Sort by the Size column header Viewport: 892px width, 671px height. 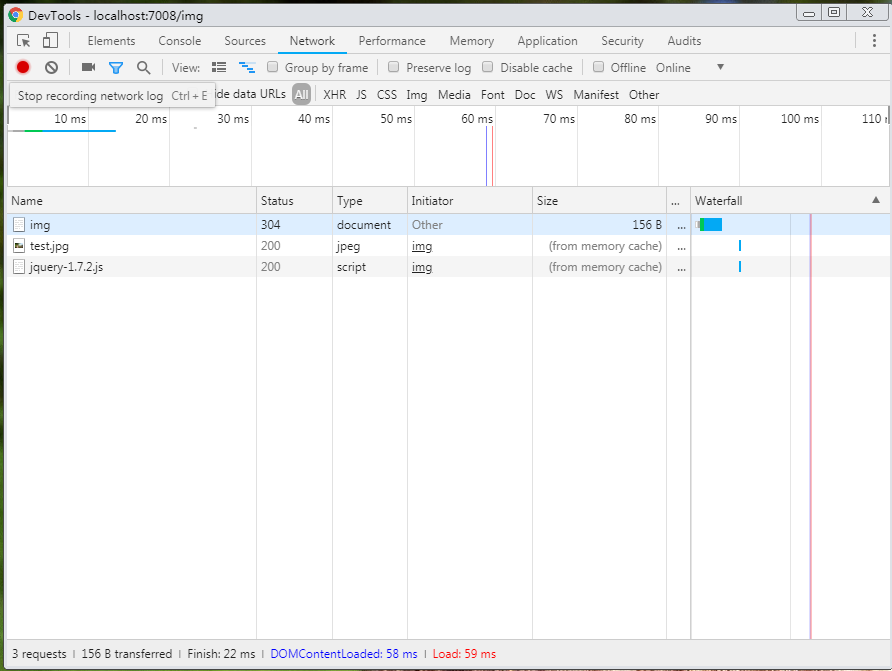(600, 201)
